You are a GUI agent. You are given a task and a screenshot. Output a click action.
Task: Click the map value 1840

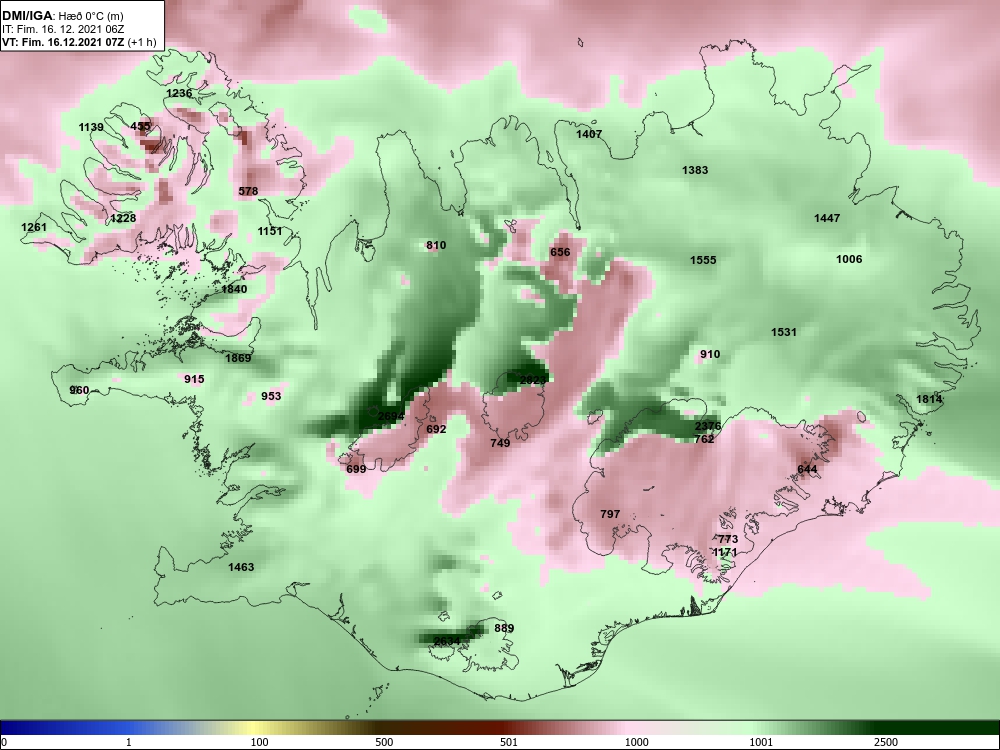[234, 289]
